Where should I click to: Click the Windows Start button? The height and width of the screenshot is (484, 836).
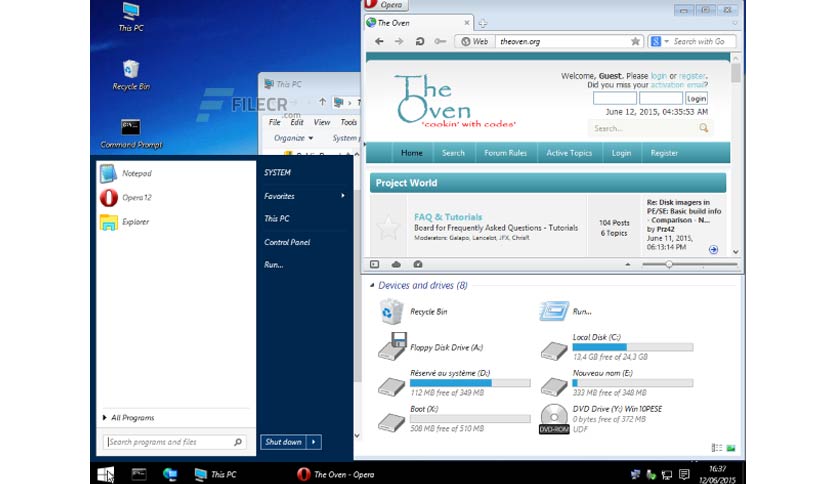[x=106, y=474]
